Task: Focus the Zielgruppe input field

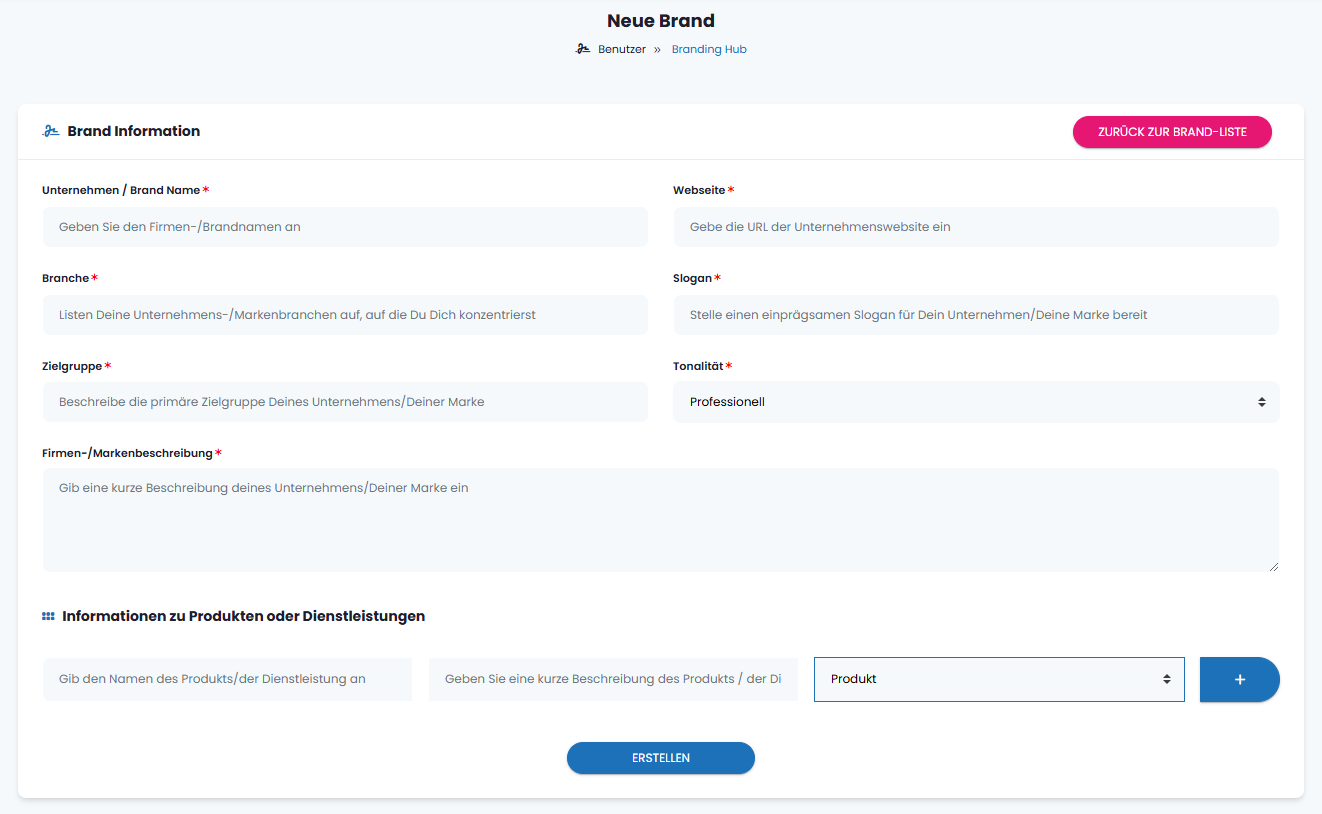Action: coord(345,402)
